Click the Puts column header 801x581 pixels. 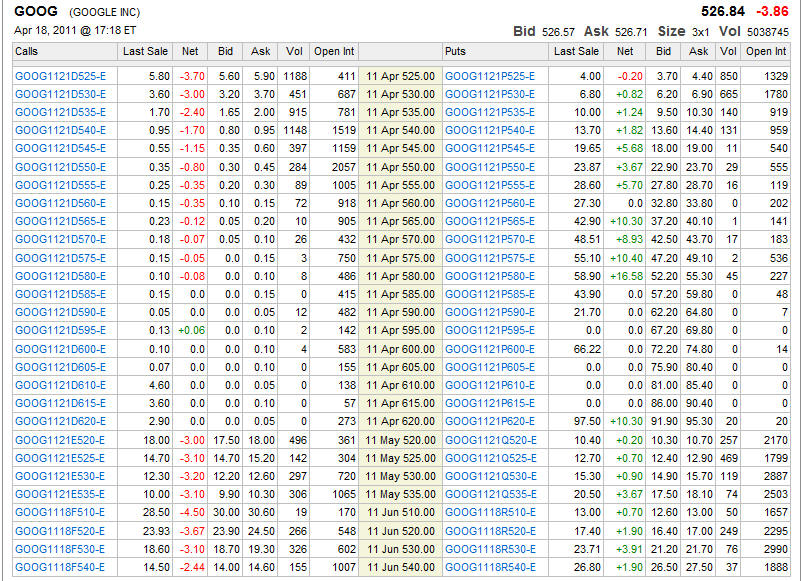point(456,51)
